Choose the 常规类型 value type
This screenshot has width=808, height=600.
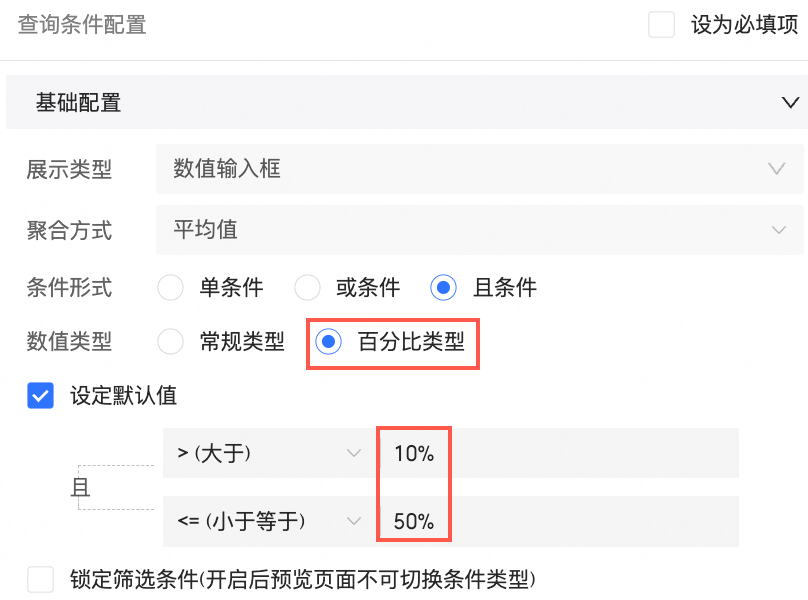171,342
